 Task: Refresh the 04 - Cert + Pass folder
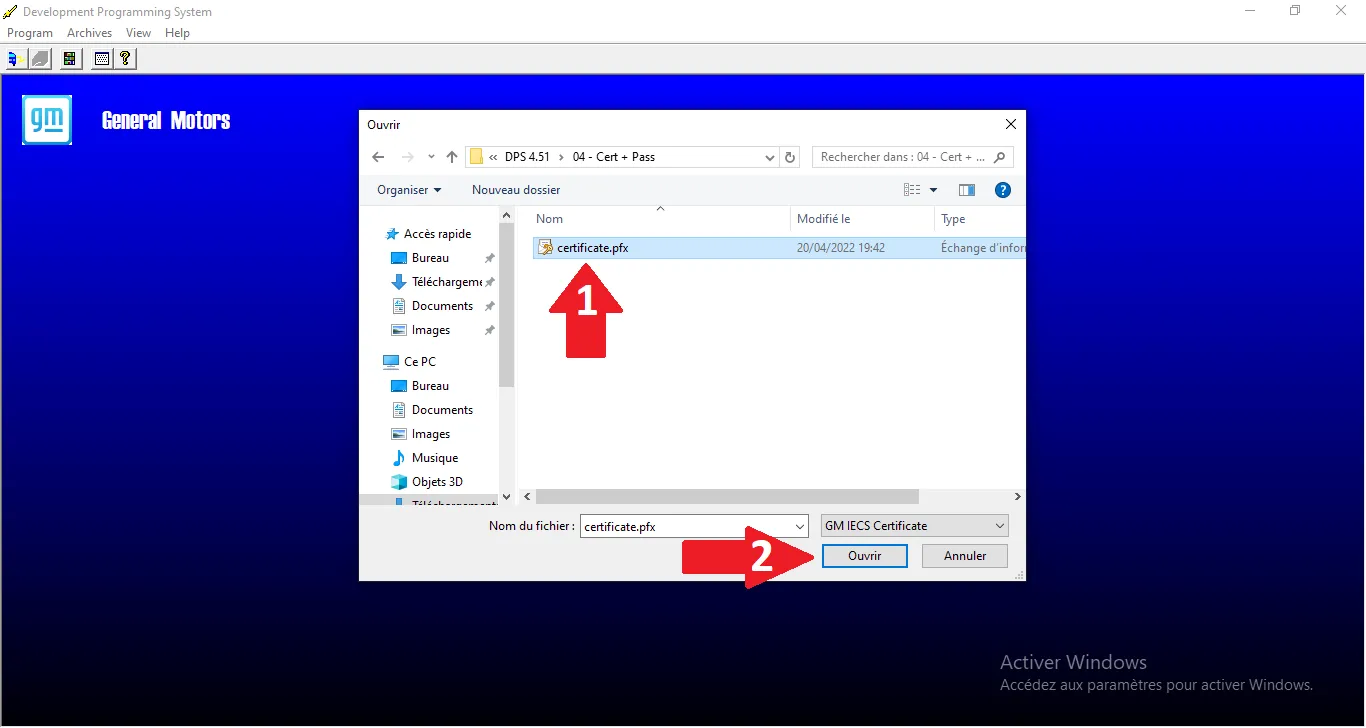790,157
